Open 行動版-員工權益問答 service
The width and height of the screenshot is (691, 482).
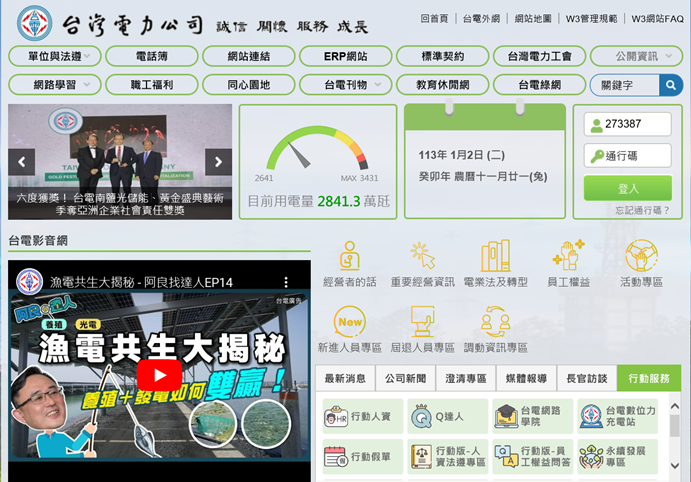533,456
